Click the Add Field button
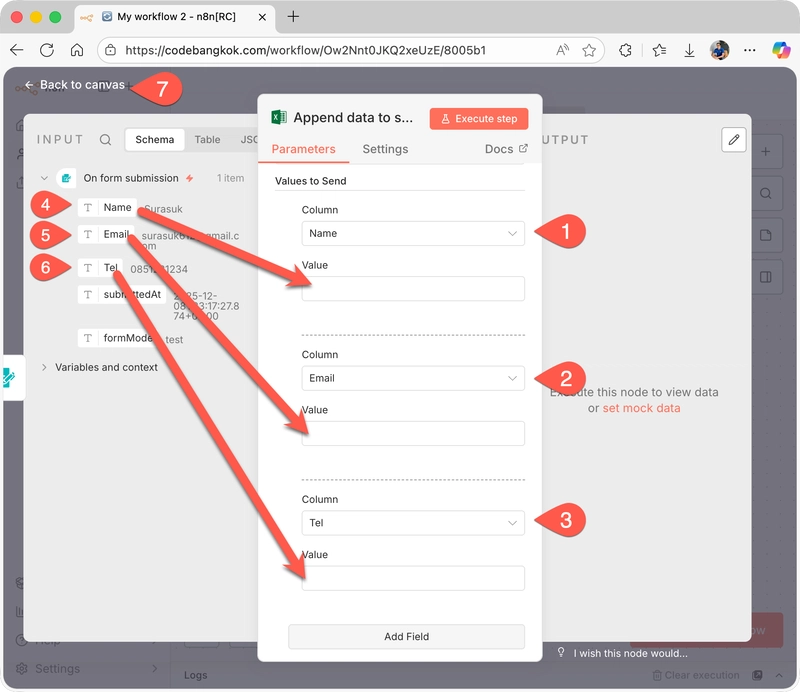The height and width of the screenshot is (692, 800). pos(406,636)
